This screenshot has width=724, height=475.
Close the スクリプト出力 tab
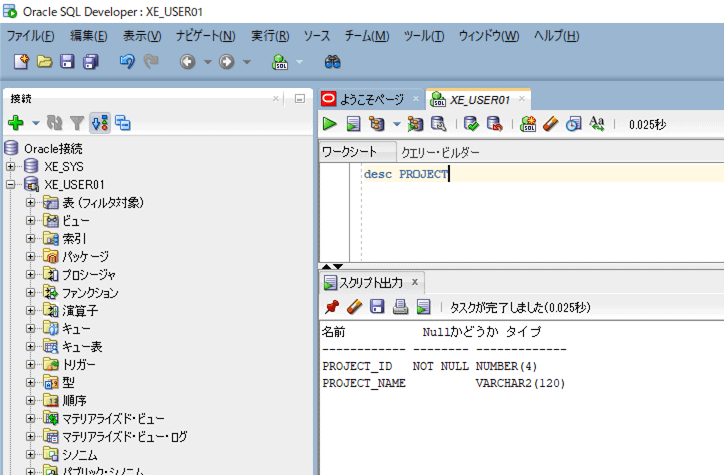[x=415, y=282]
